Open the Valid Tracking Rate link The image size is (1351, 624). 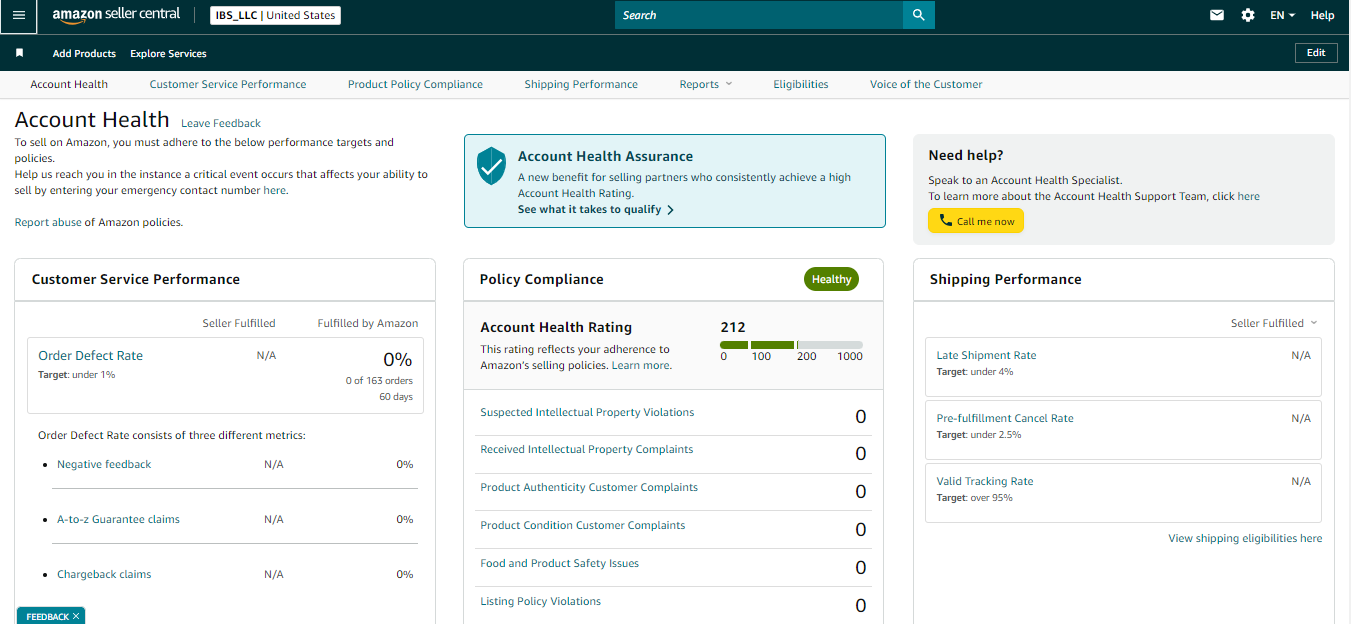coord(985,481)
